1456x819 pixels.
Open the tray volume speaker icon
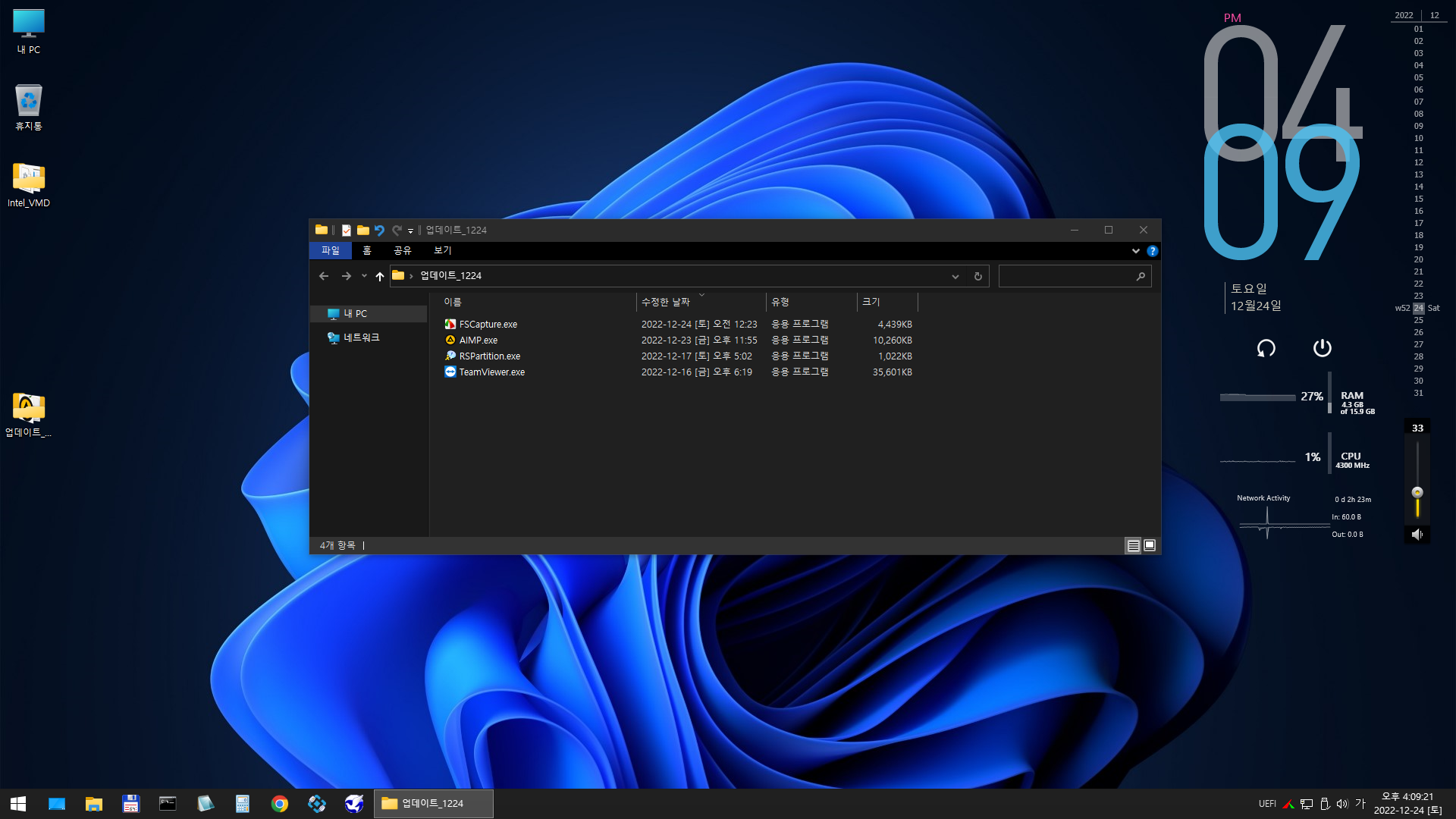click(x=1342, y=804)
